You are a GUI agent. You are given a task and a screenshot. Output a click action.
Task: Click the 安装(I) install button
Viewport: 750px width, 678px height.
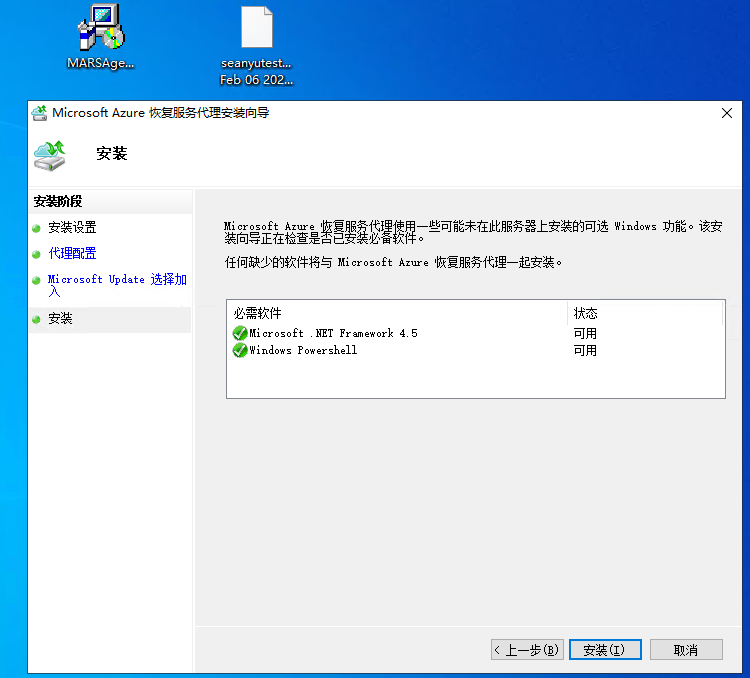pyautogui.click(x=605, y=650)
